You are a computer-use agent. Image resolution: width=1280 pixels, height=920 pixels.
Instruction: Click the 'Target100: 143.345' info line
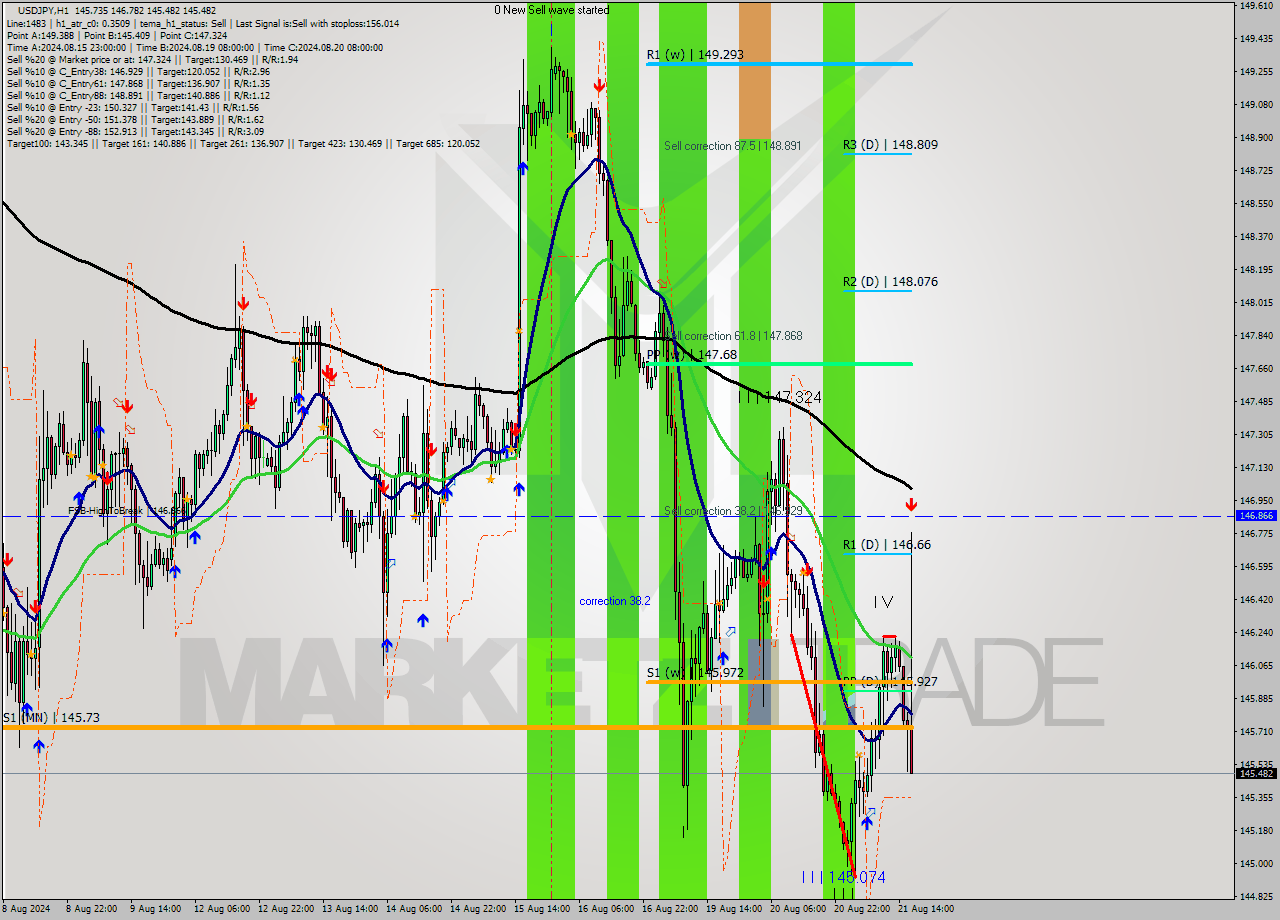(243, 144)
